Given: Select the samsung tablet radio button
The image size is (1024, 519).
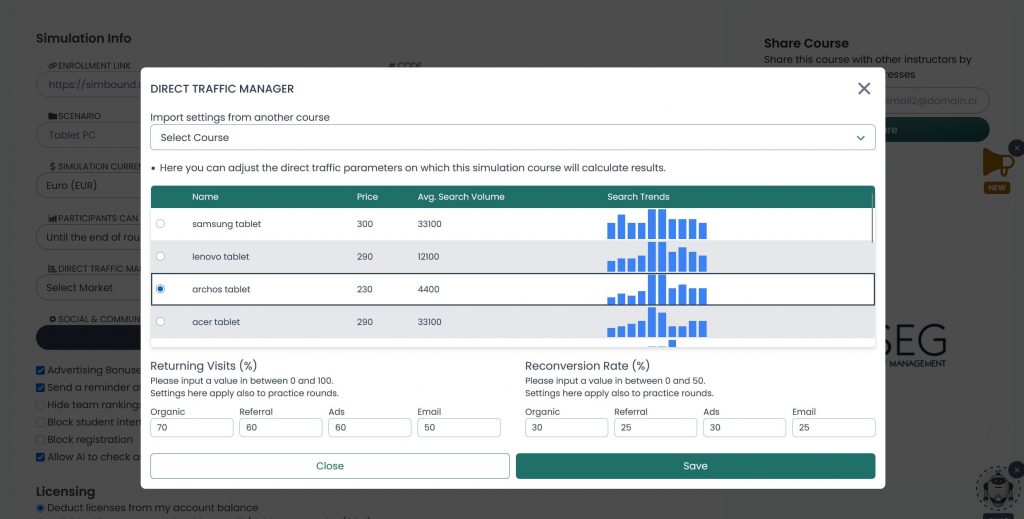Looking at the screenshot, I should click(161, 224).
